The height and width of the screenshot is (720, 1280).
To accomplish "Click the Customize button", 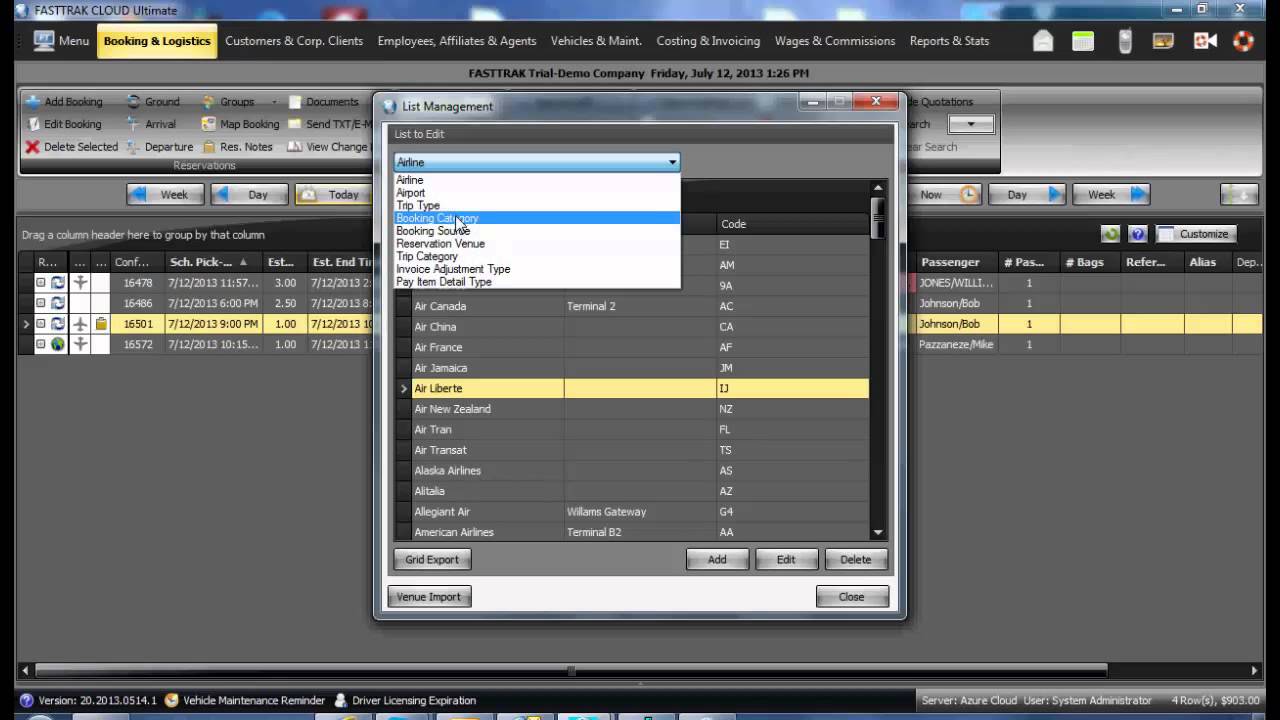I will pos(1196,234).
